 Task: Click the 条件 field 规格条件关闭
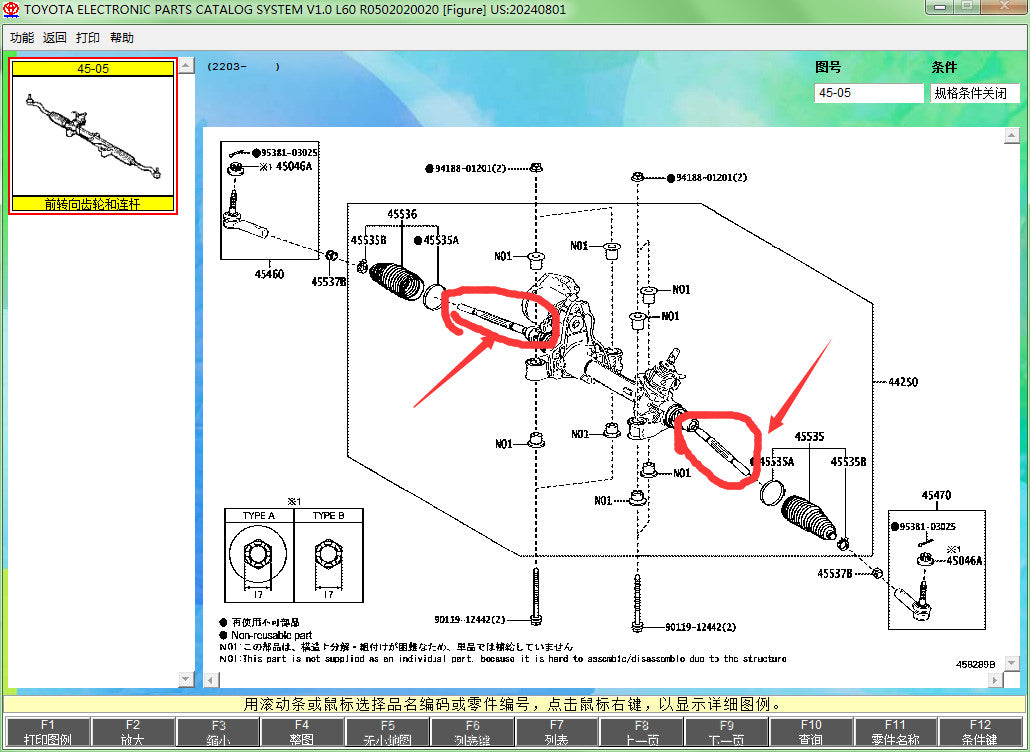974,93
